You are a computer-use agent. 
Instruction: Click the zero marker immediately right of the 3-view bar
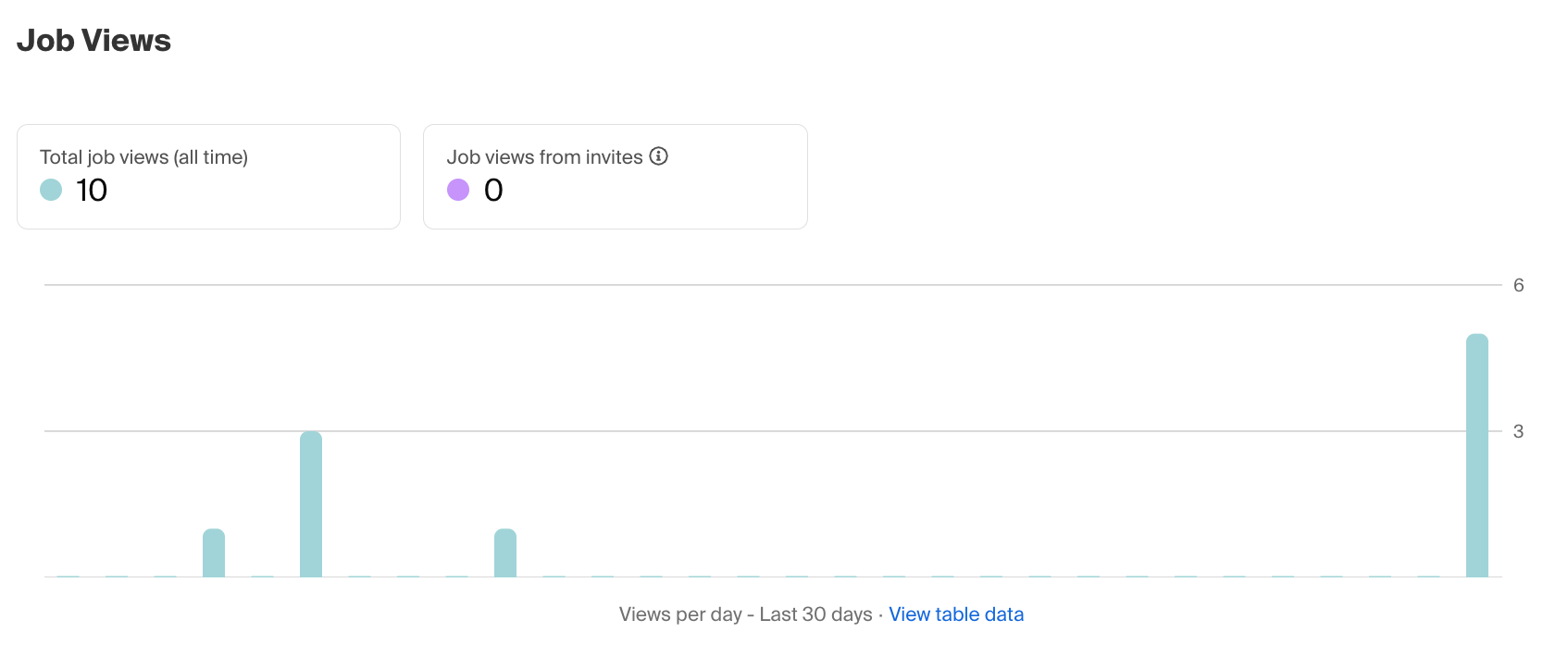tap(359, 576)
